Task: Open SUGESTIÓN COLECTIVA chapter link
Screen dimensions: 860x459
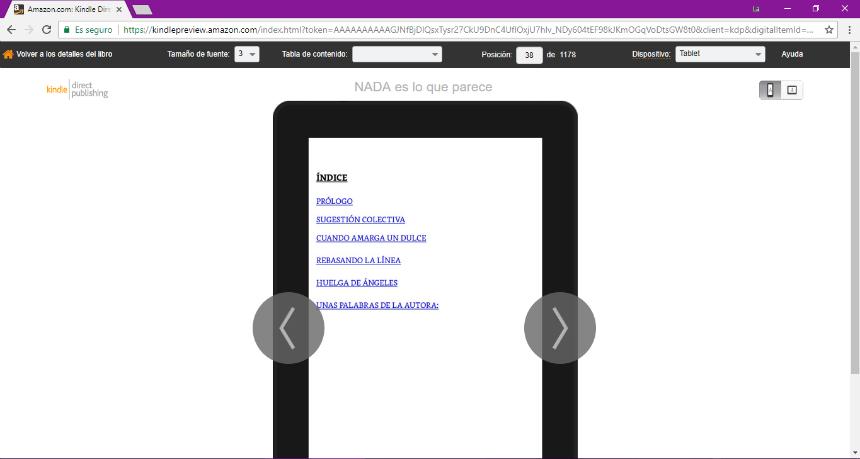Action: 360,219
